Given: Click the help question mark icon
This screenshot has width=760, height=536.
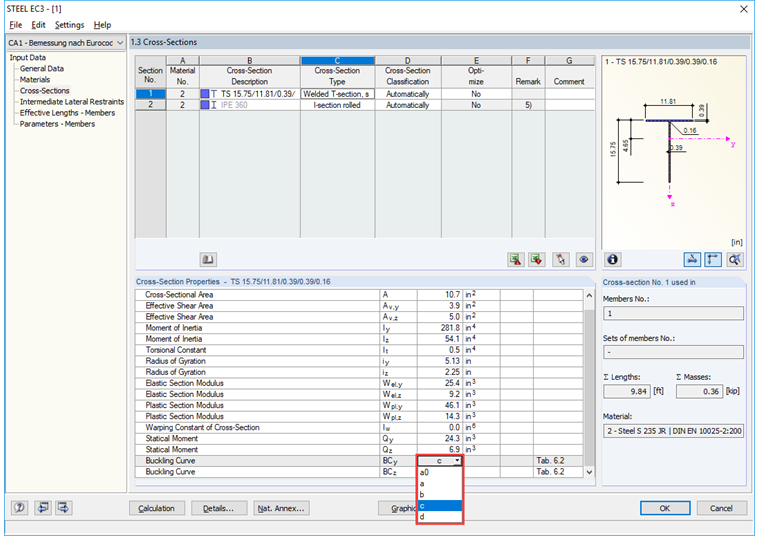Looking at the screenshot, I should pos(19,508).
